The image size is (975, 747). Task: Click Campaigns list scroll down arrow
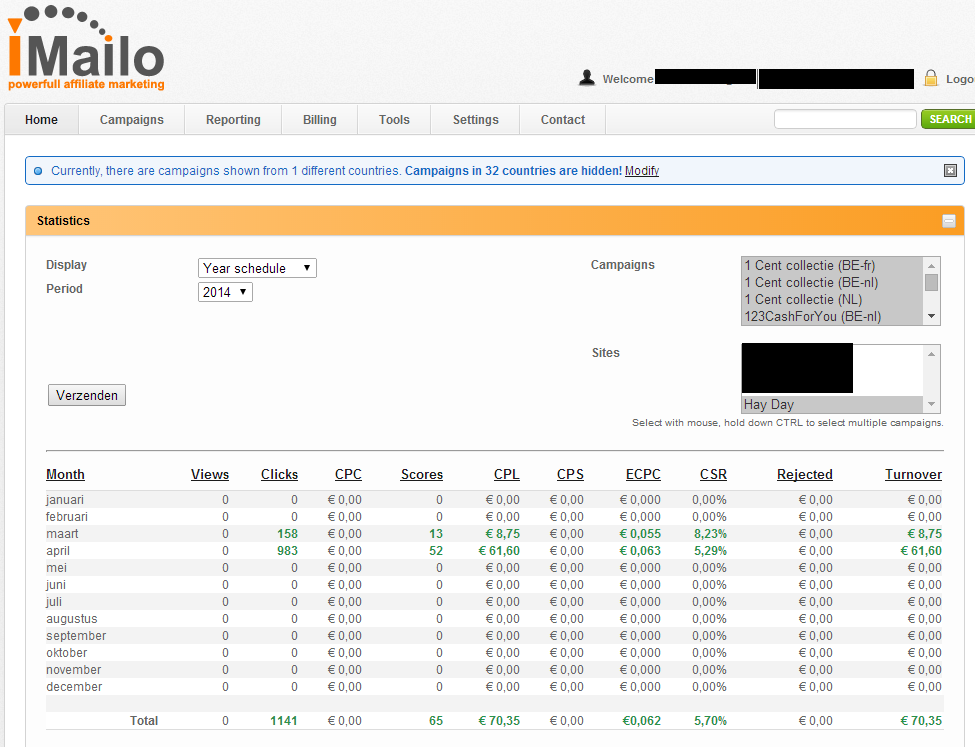pyautogui.click(x=931, y=316)
